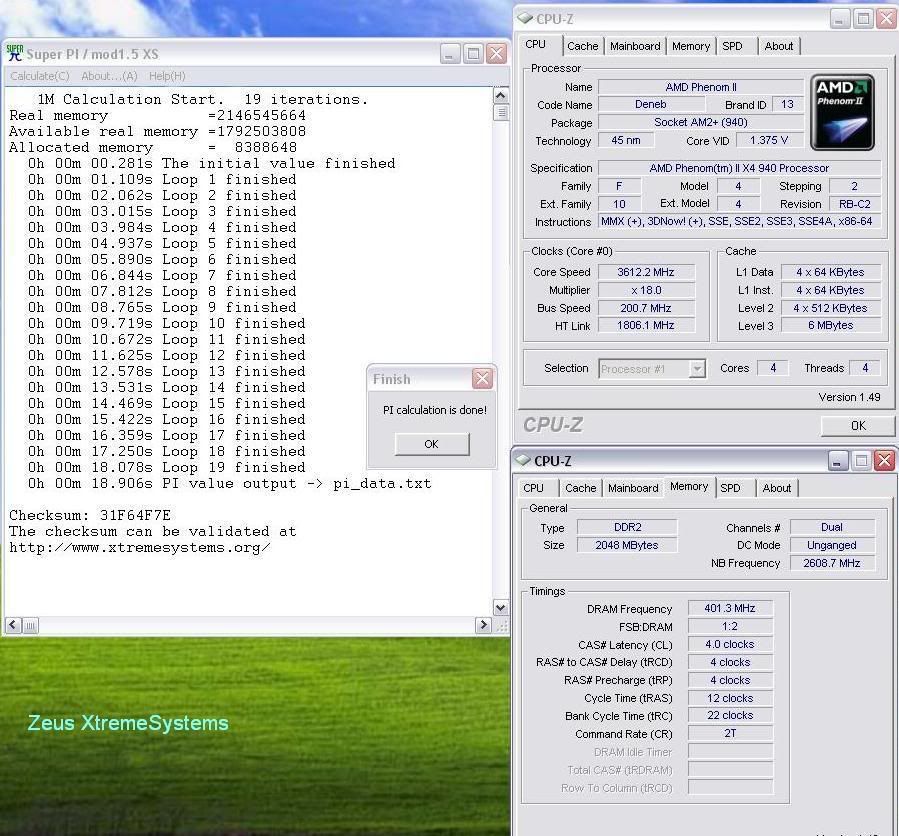Open About tab in top CPU-Z
The height and width of the screenshot is (836, 899).
(x=779, y=46)
